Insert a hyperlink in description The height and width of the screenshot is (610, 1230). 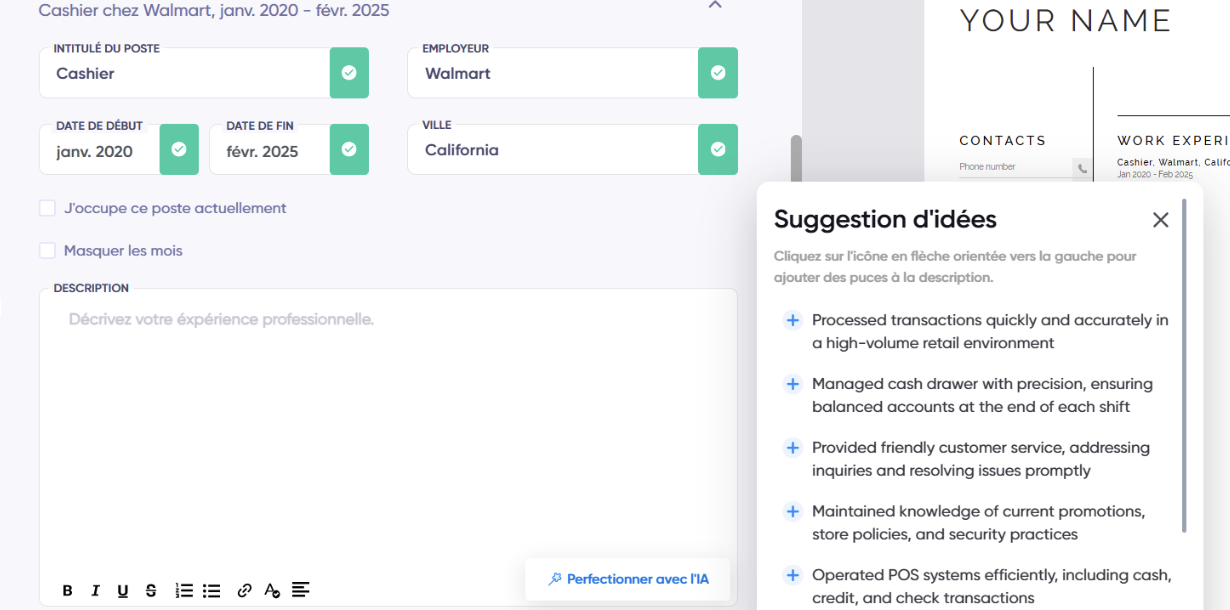point(244,591)
